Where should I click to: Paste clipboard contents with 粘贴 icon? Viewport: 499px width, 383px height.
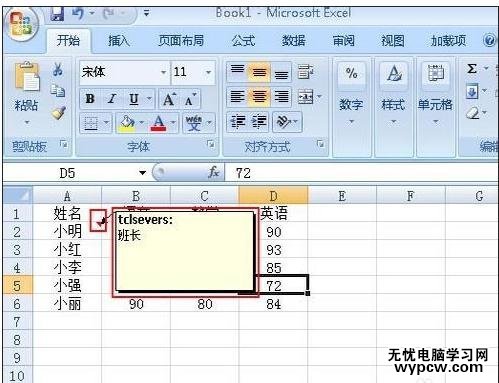point(27,77)
